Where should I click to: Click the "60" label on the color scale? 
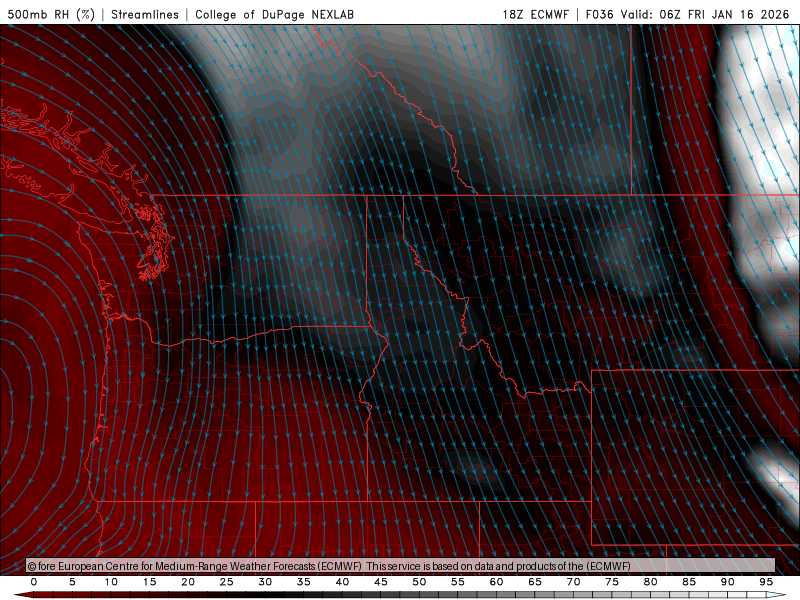tap(496, 582)
